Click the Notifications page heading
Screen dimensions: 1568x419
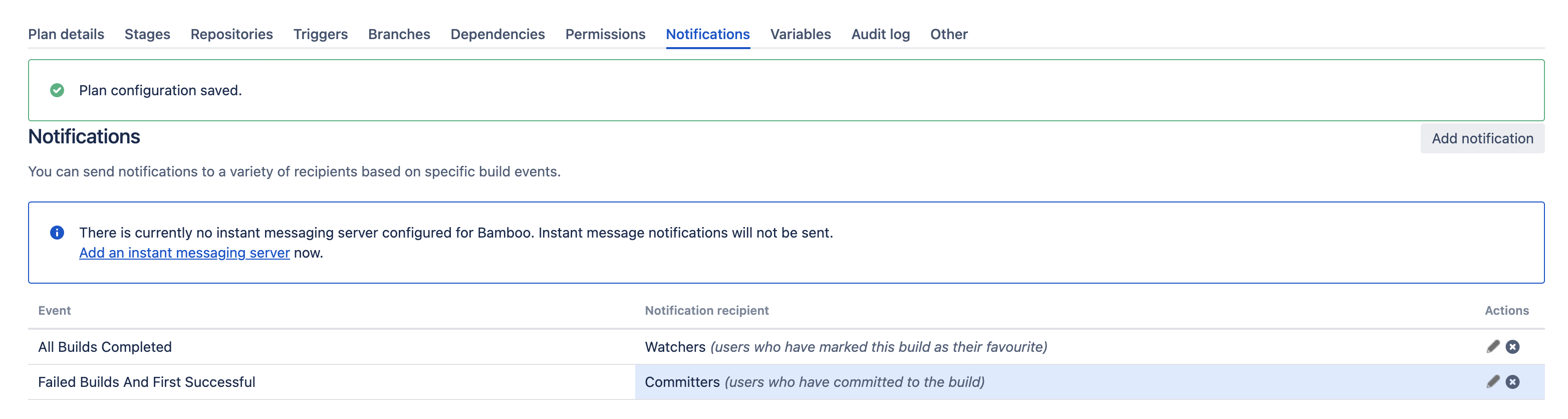(84, 137)
